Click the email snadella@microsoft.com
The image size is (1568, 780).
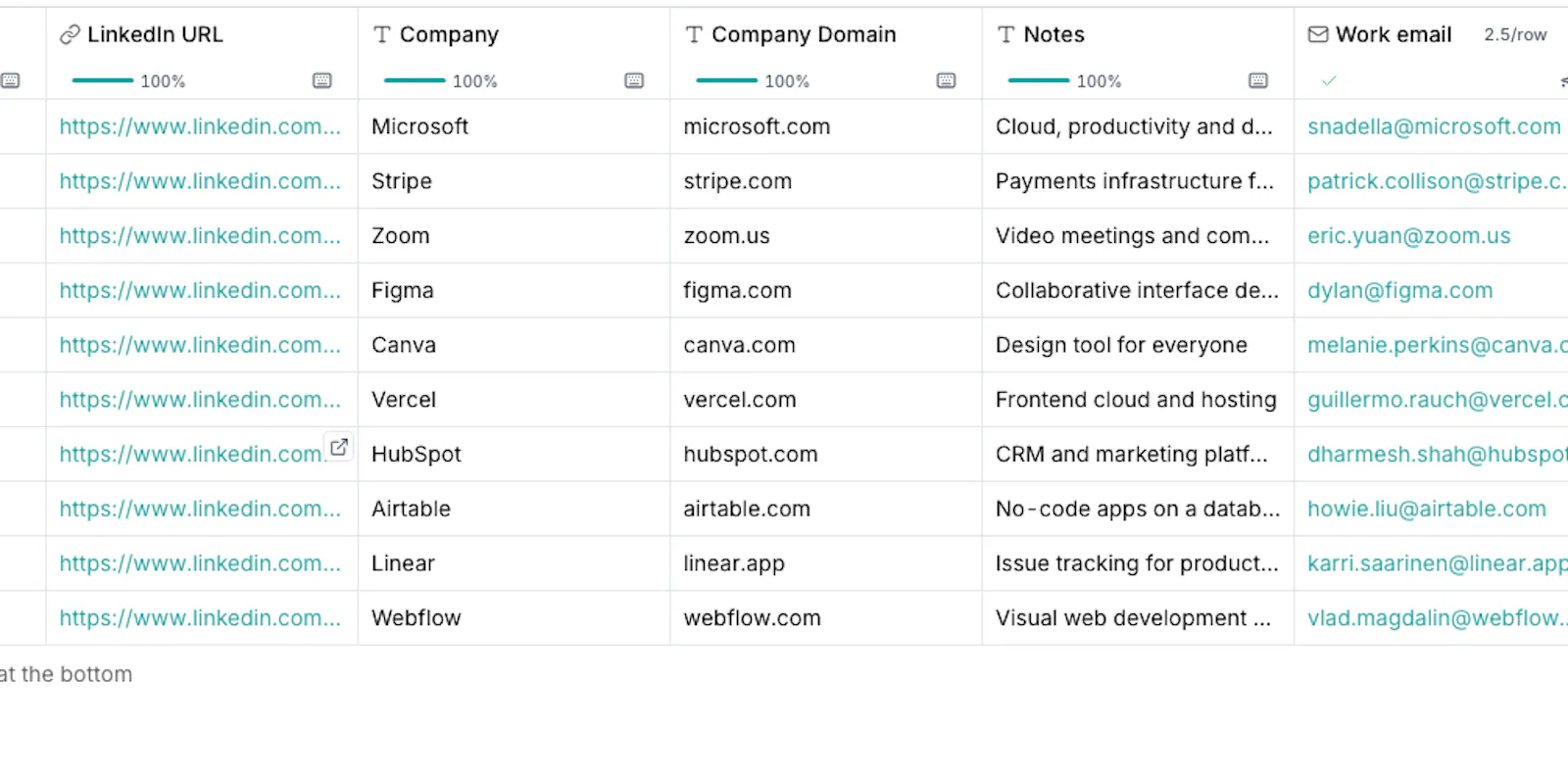coord(1434,126)
